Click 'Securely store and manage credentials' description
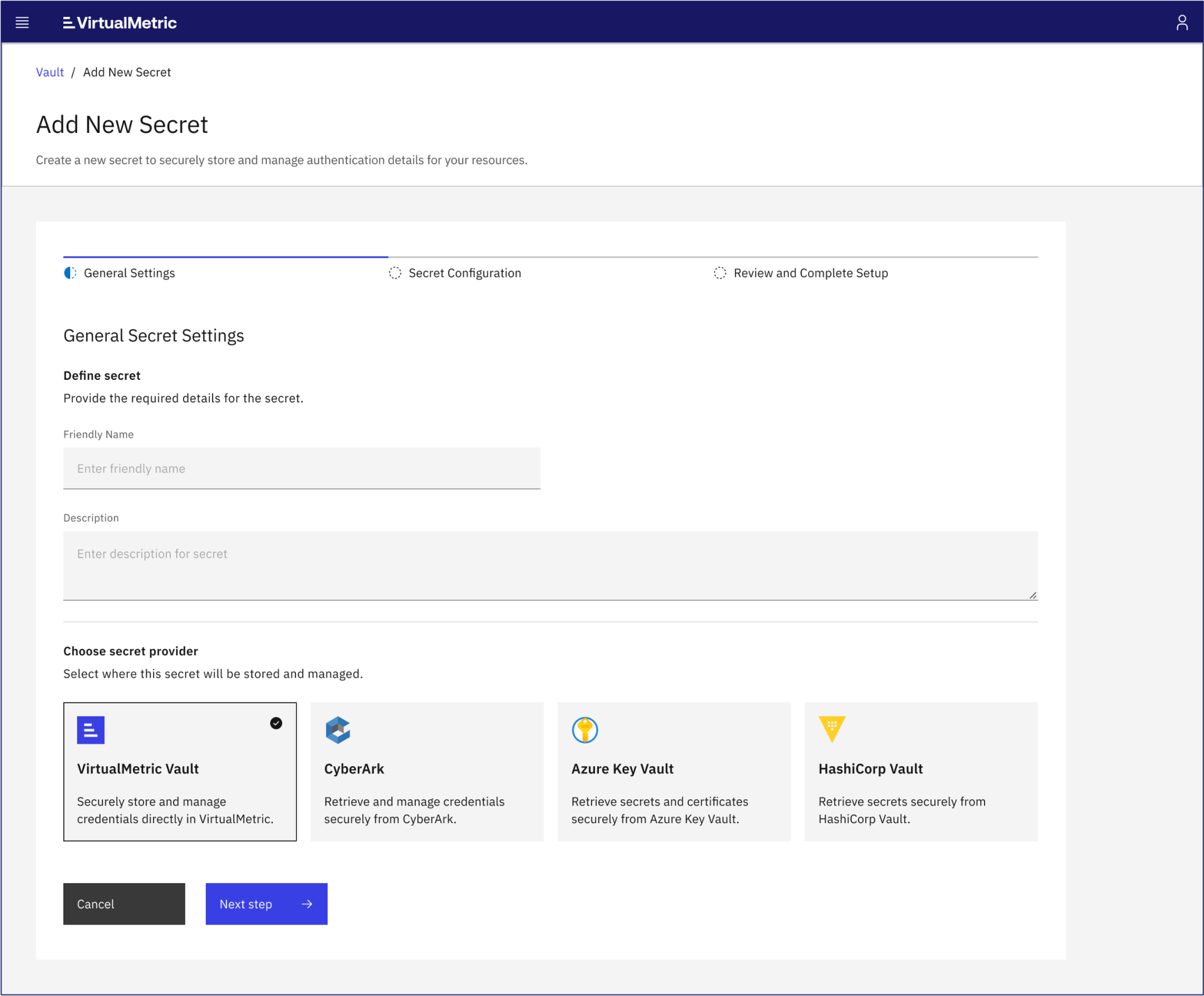Viewport: 1204px width, 996px height. point(175,810)
